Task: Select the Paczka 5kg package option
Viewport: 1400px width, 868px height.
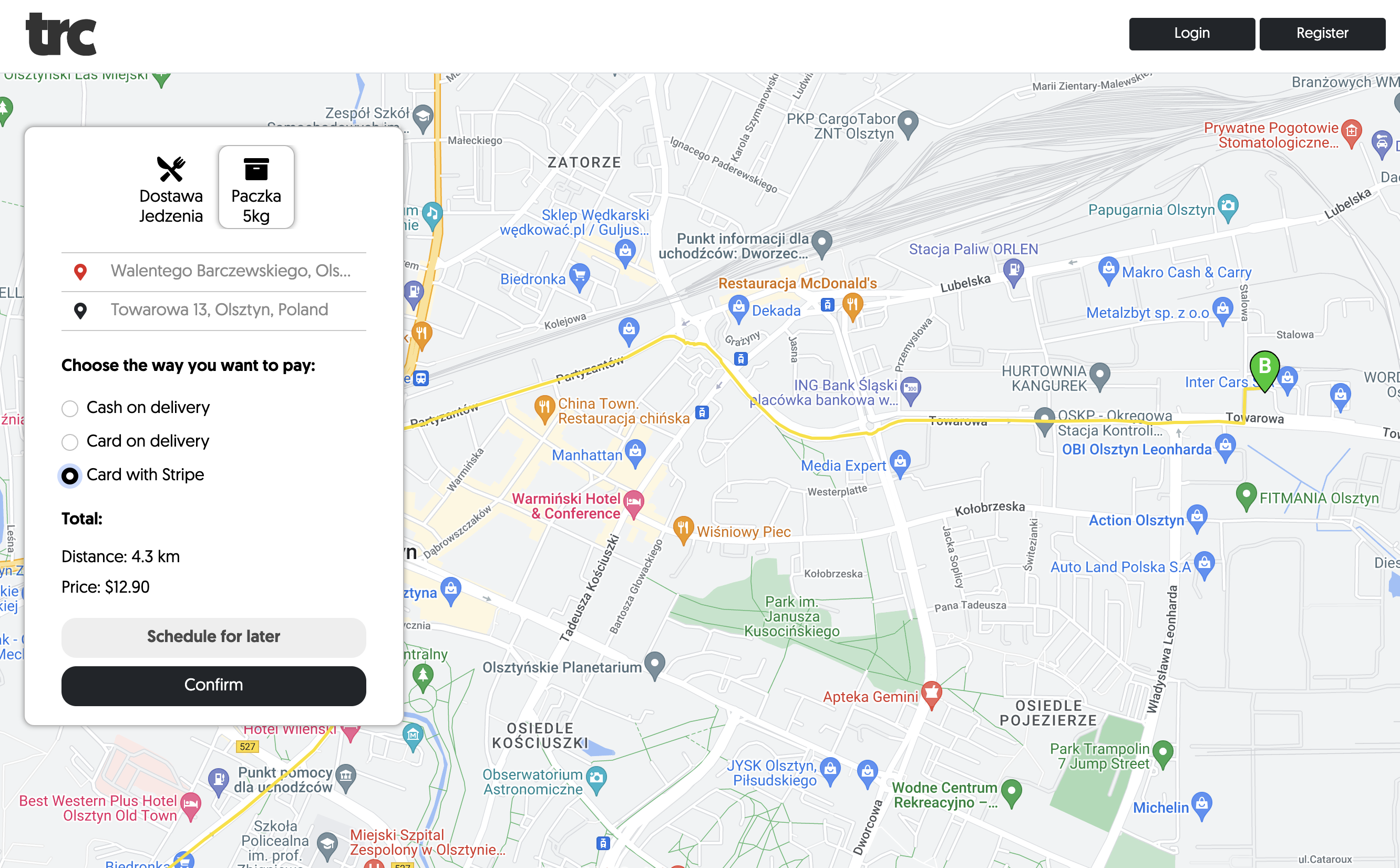Action: pyautogui.click(x=256, y=188)
